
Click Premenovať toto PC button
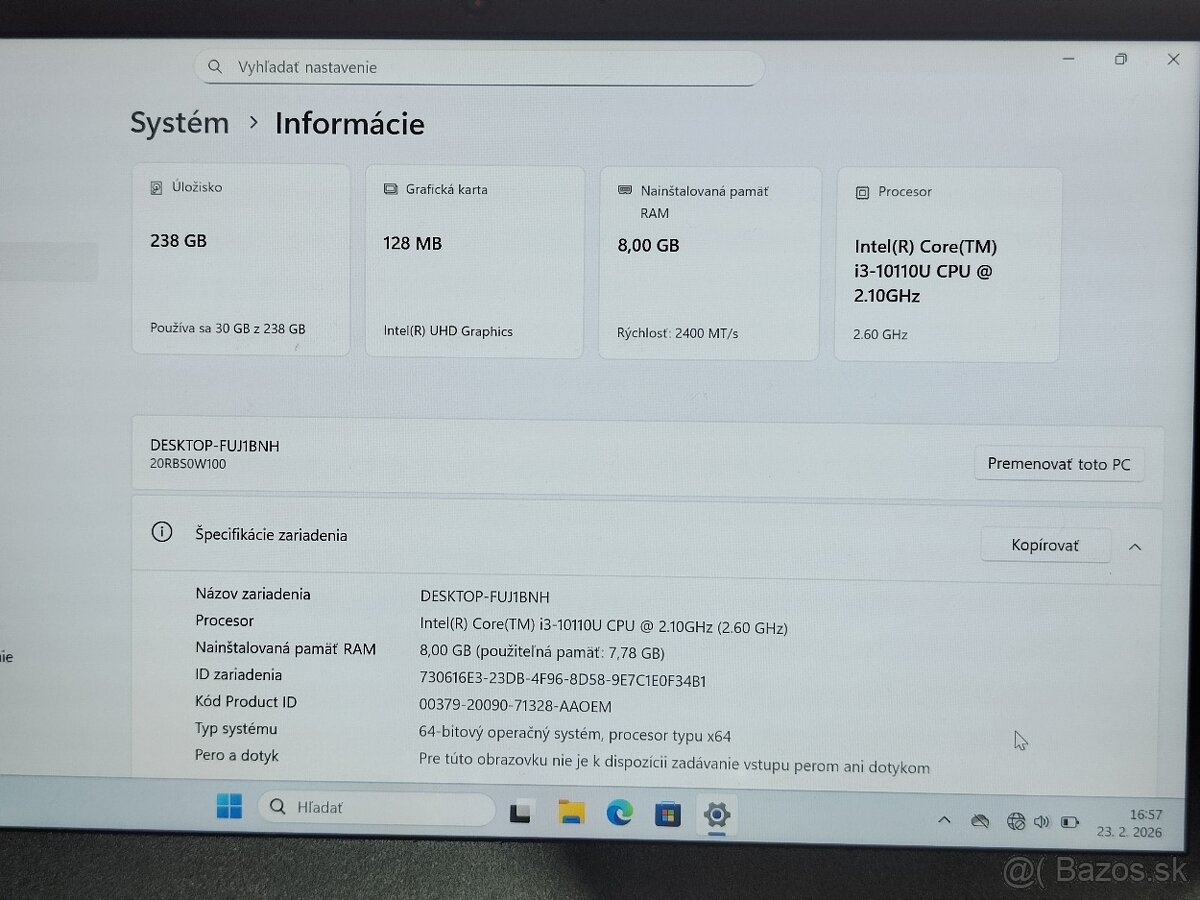(1060, 463)
